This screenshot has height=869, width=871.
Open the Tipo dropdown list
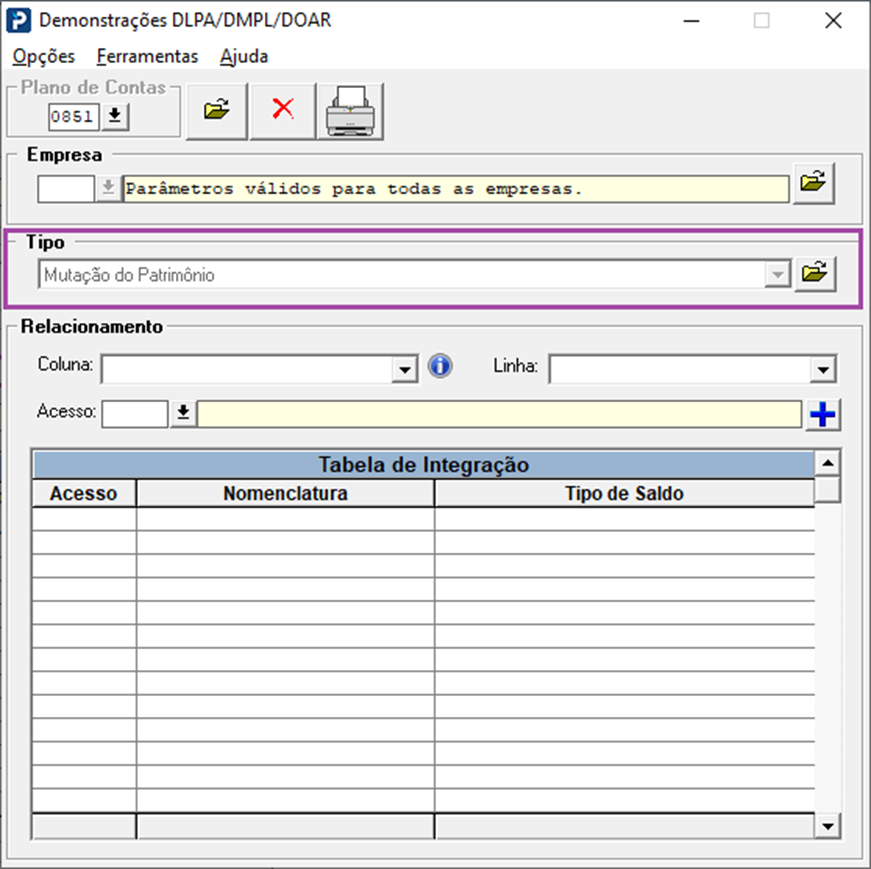pyautogui.click(x=778, y=274)
